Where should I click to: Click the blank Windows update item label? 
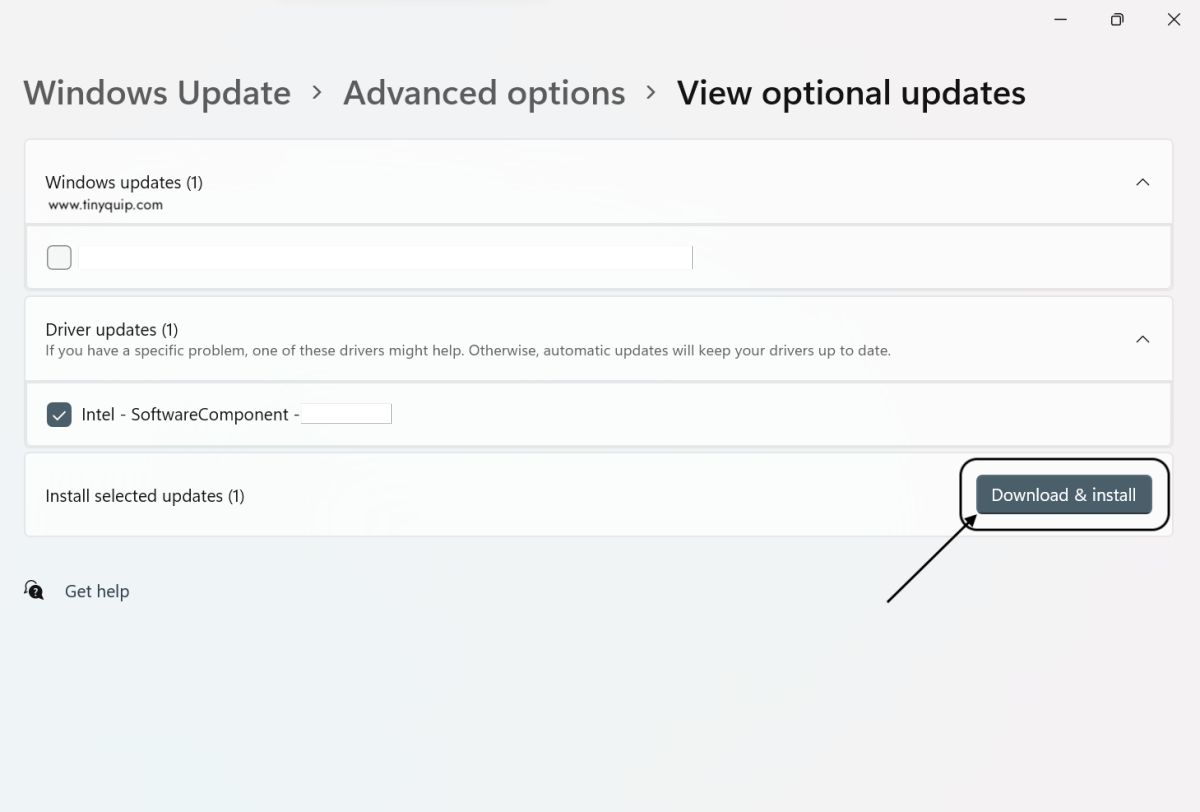385,258
